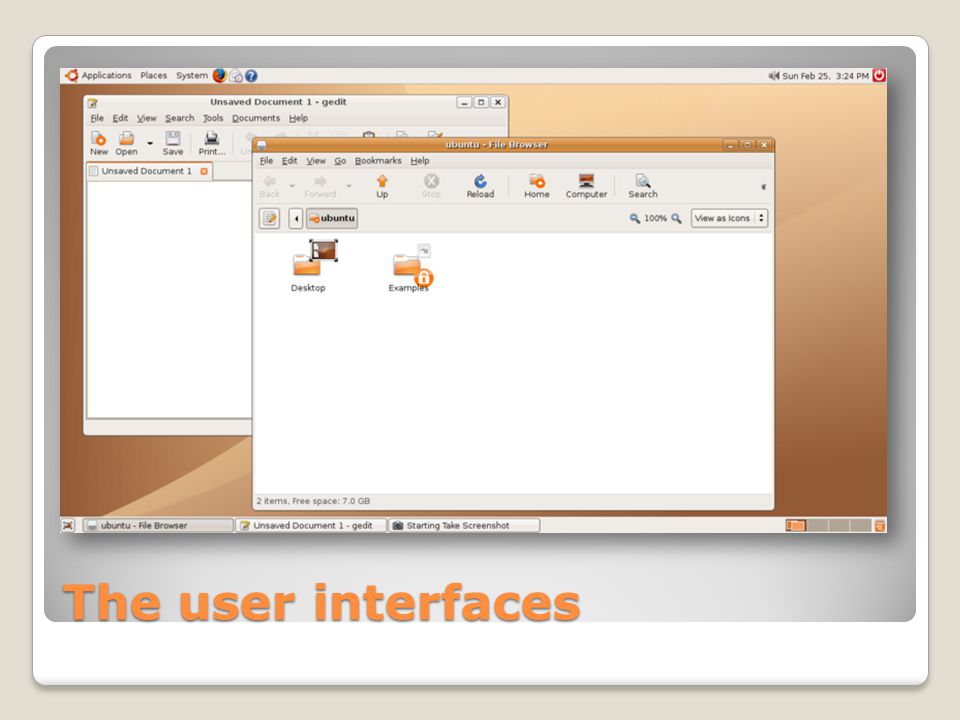Click the left path scroll arrow
960x720 pixels.
[x=296, y=218]
